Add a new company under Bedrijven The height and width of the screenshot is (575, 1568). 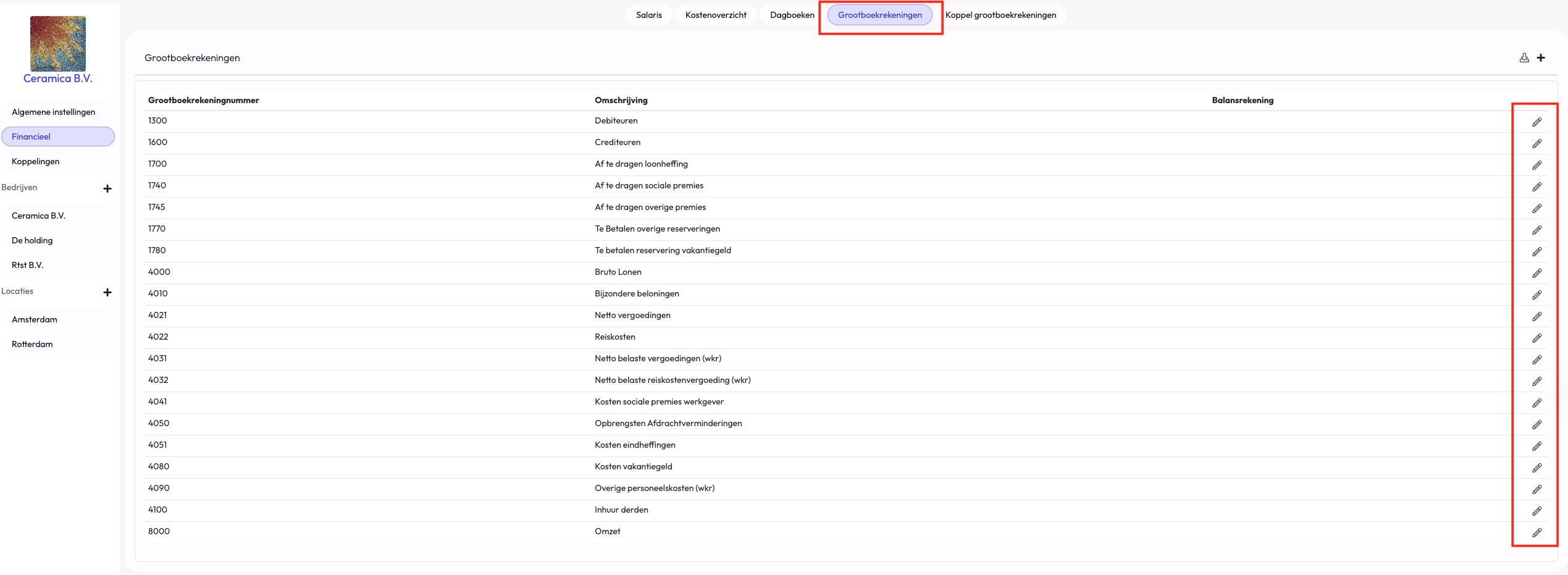point(107,188)
